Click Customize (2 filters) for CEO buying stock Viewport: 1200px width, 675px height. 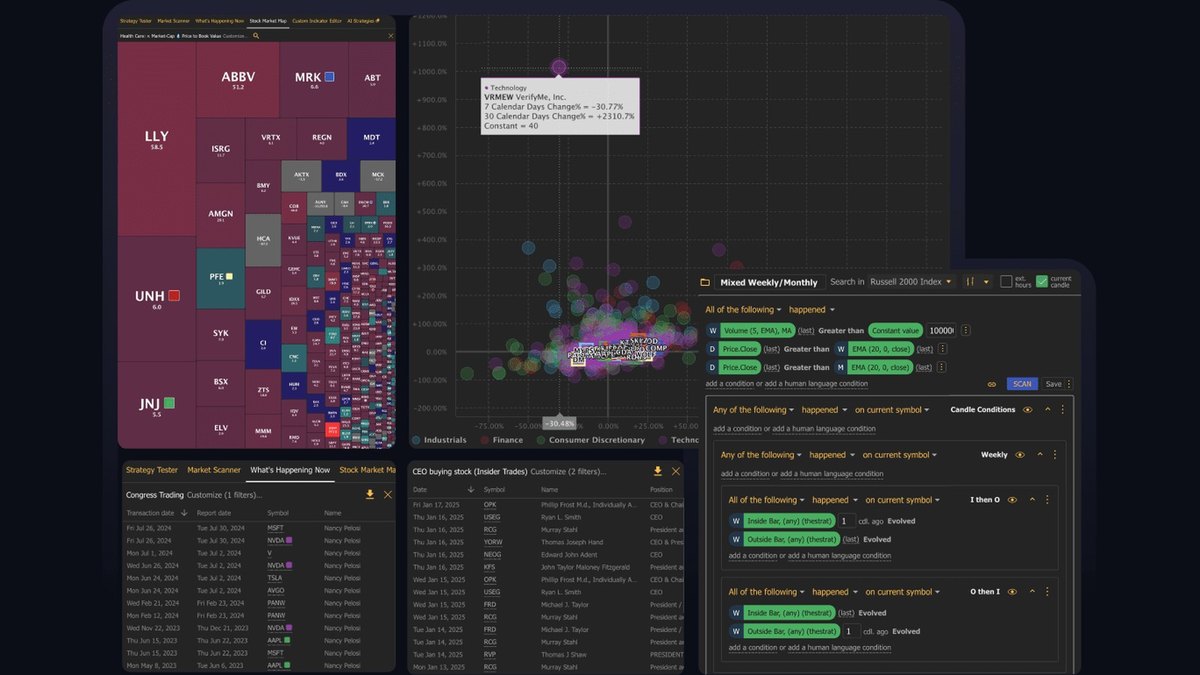[567, 471]
